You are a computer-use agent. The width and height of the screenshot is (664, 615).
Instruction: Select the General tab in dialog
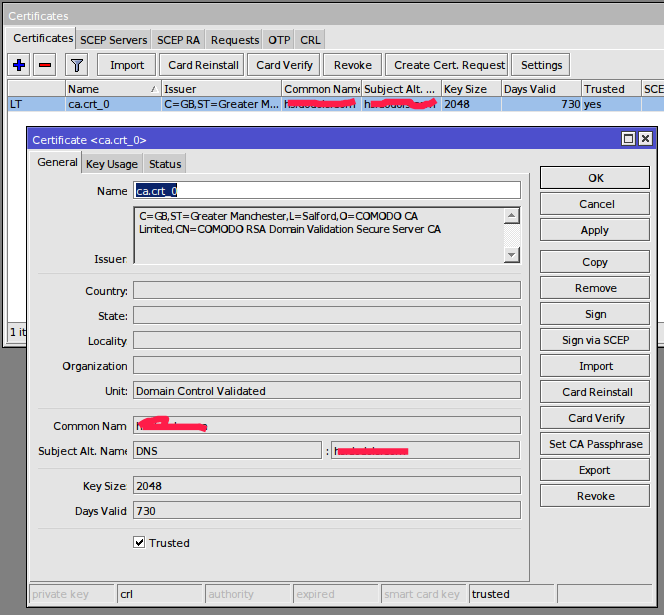(57, 162)
